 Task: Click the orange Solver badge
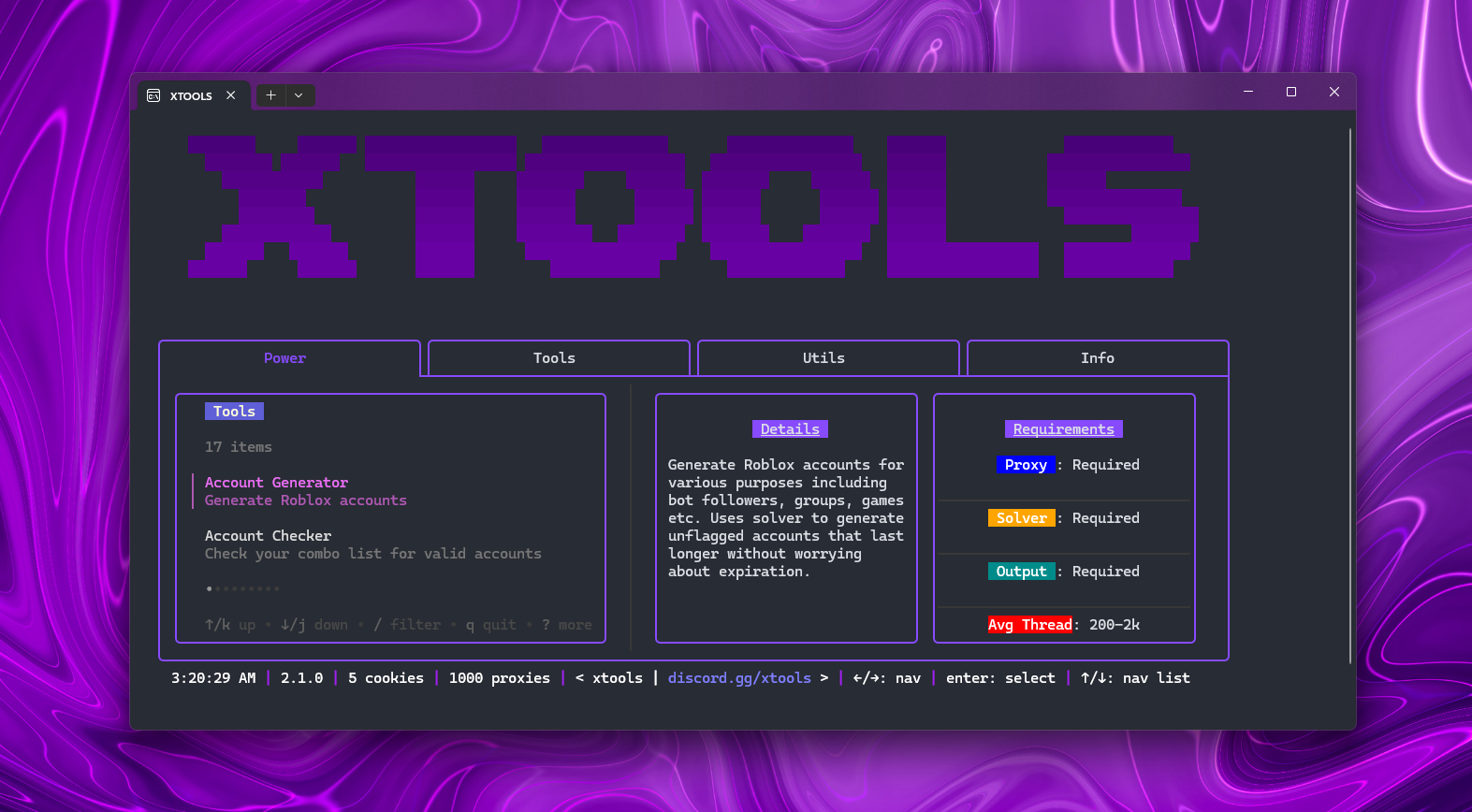(x=1022, y=518)
